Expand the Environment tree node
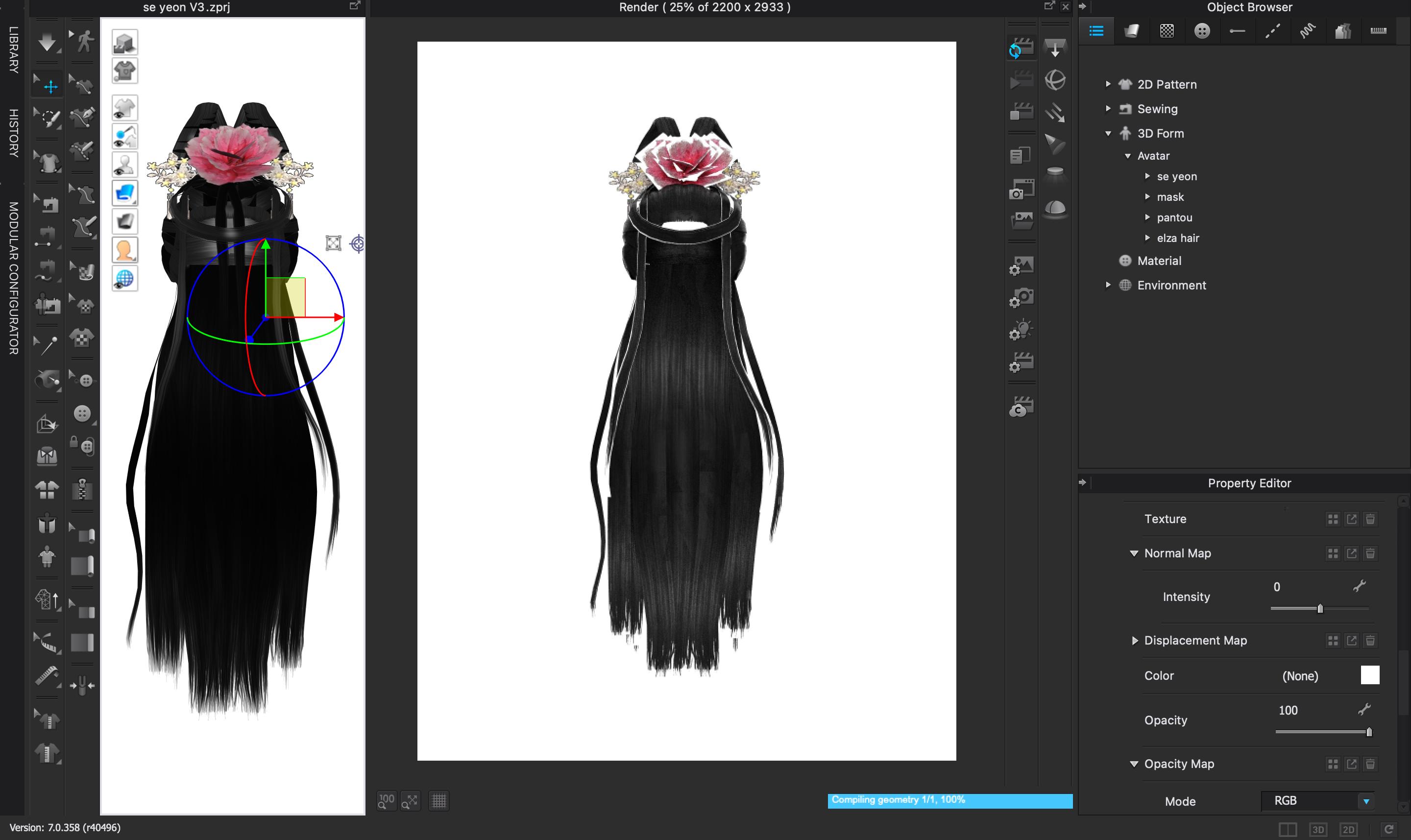 [1108, 285]
